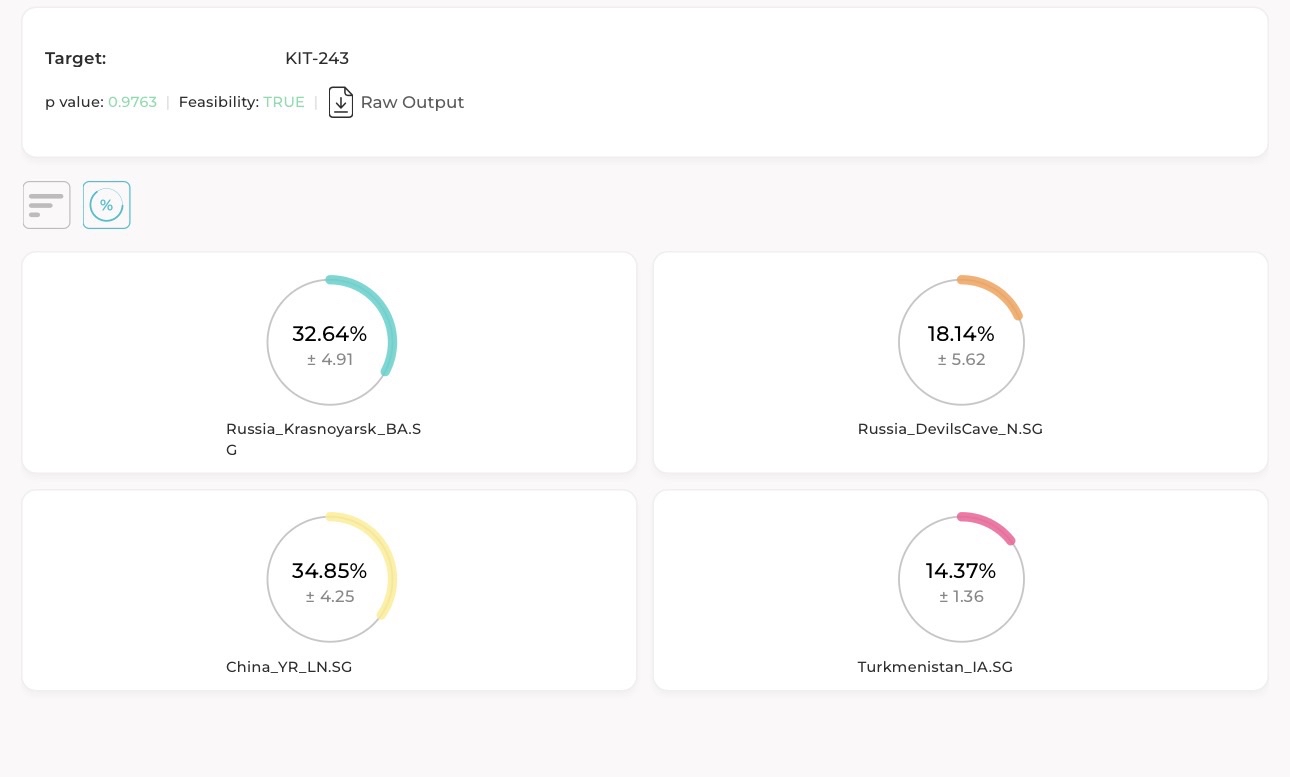Select the Turkmenistan_IA.SG label
1290x777 pixels.
[x=935, y=667]
